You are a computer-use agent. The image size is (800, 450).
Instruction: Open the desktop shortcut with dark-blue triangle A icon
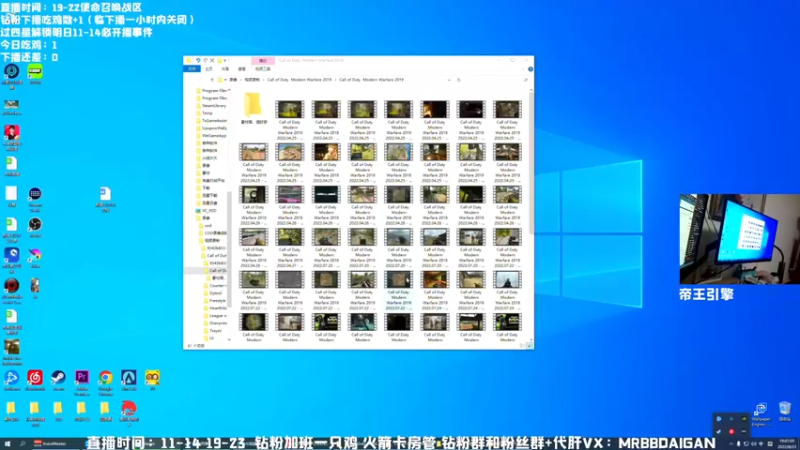tap(129, 380)
